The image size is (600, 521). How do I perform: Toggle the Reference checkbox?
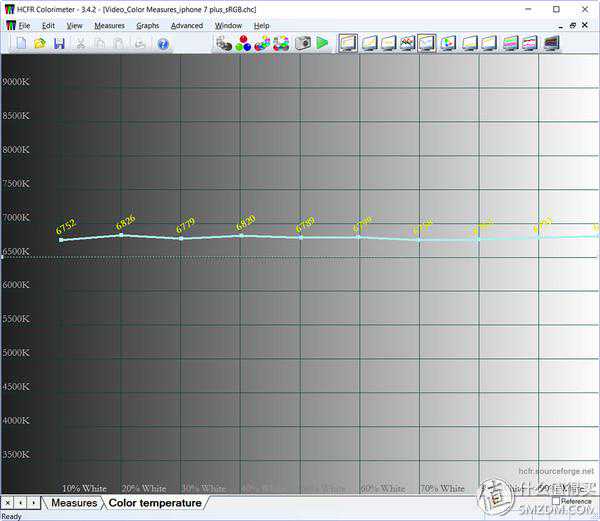point(556,501)
